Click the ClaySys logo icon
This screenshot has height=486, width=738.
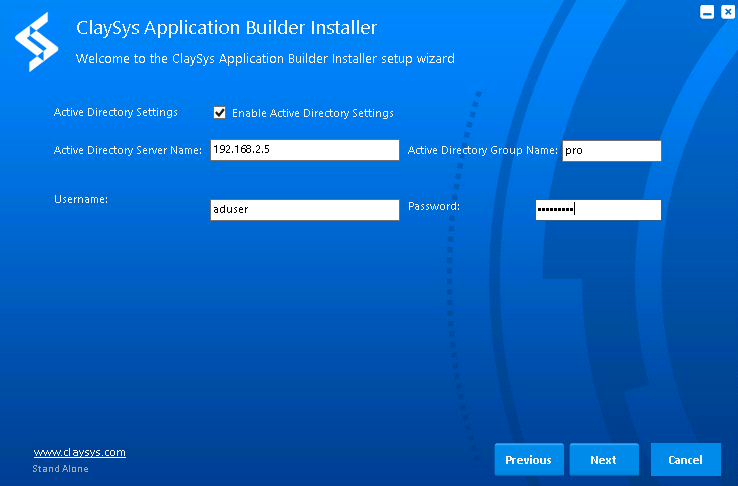36,42
